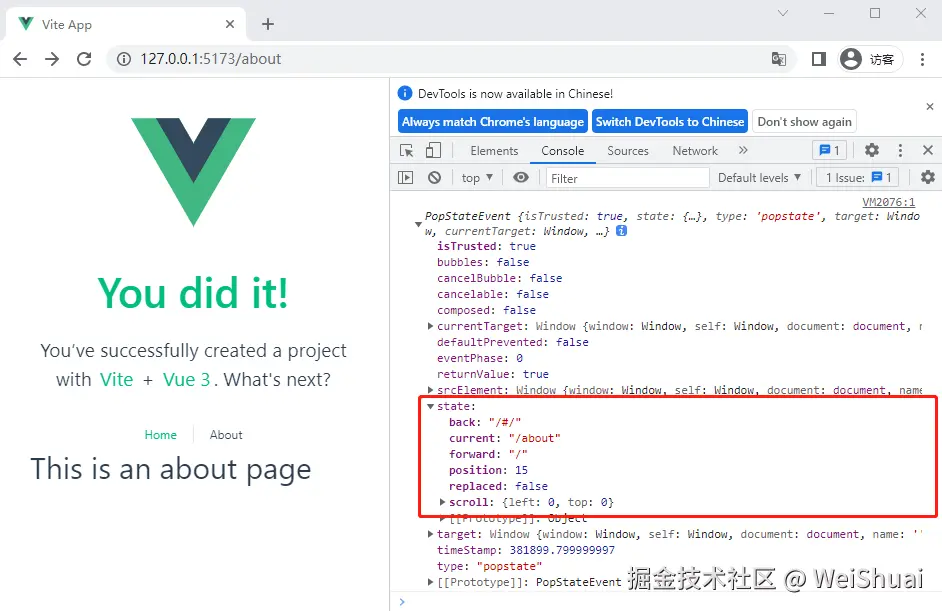The image size is (942, 611).
Task: Open the Vue 3 link in welcome text
Action: pos(186,380)
